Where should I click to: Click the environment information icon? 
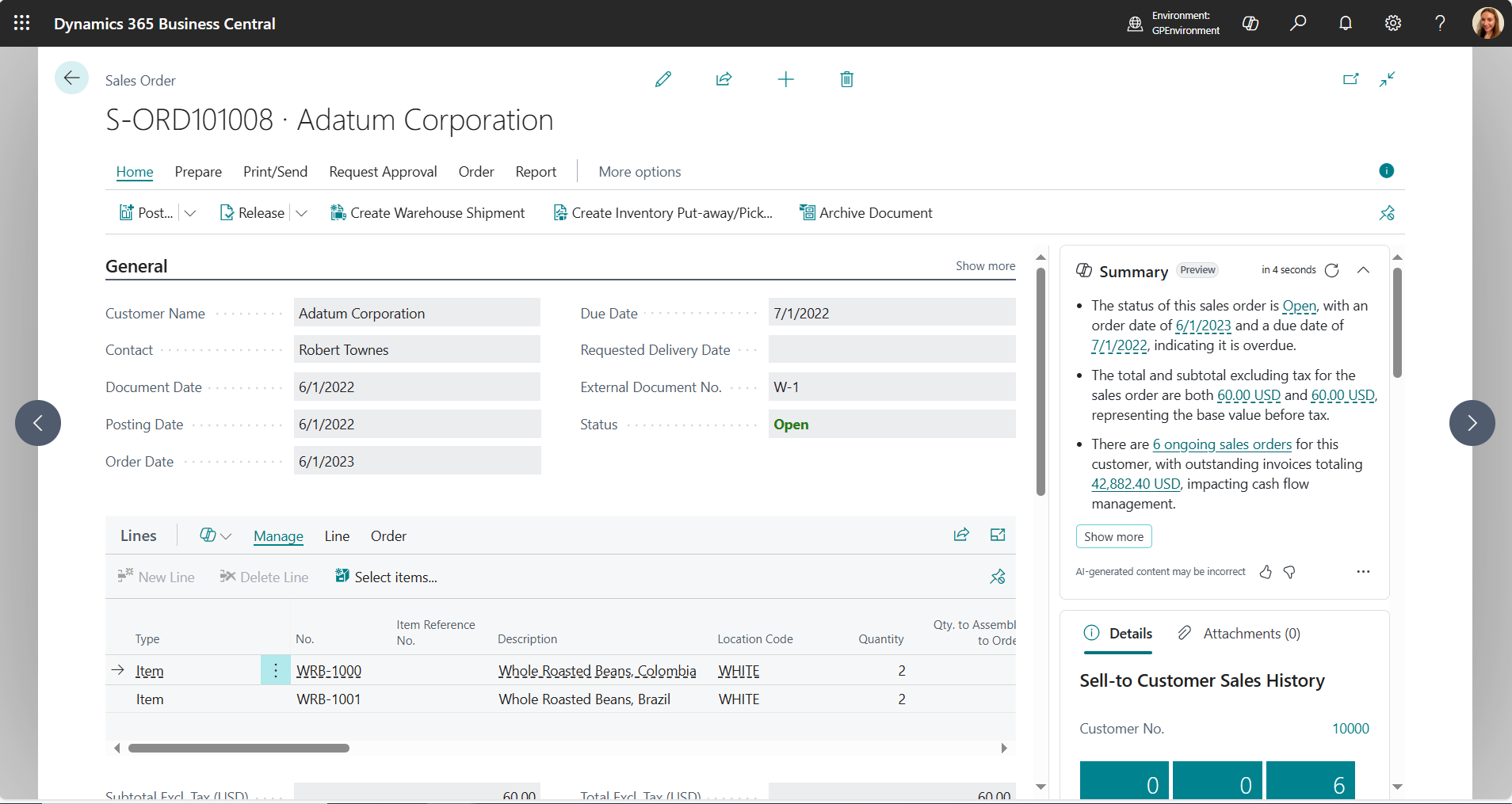(x=1135, y=24)
